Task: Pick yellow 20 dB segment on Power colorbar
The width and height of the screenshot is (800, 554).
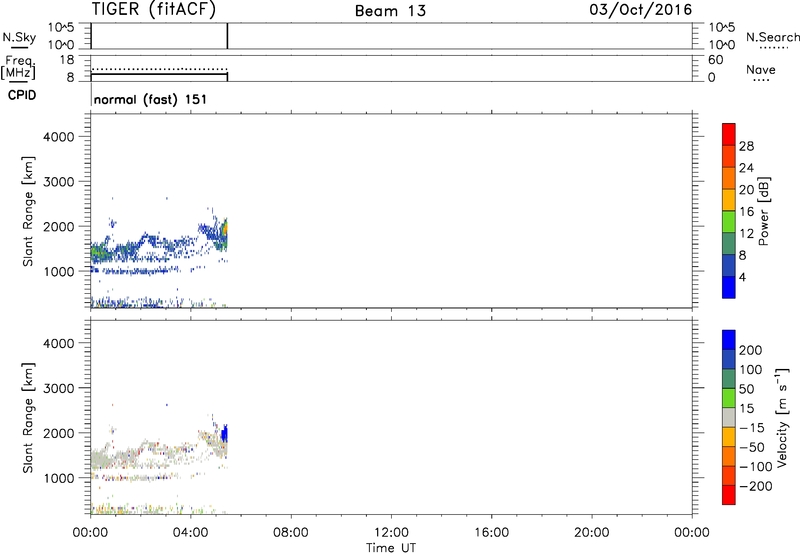Action: (x=729, y=201)
